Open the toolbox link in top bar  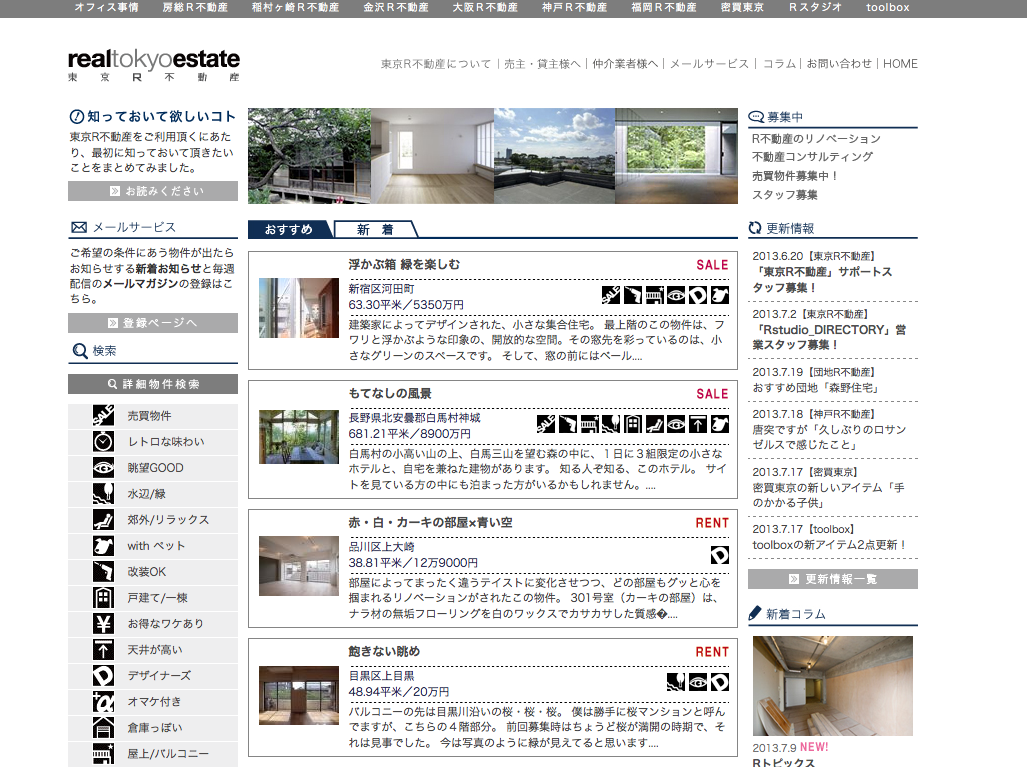[887, 8]
